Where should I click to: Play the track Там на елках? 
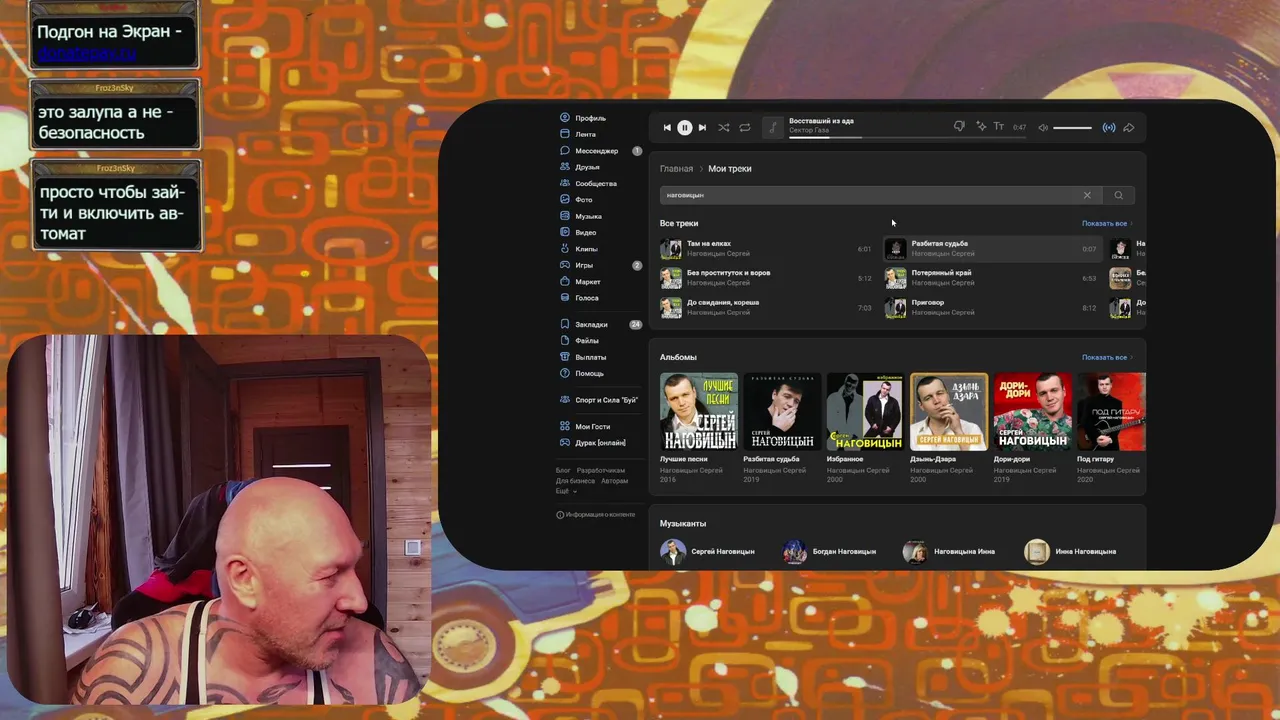pos(765,248)
